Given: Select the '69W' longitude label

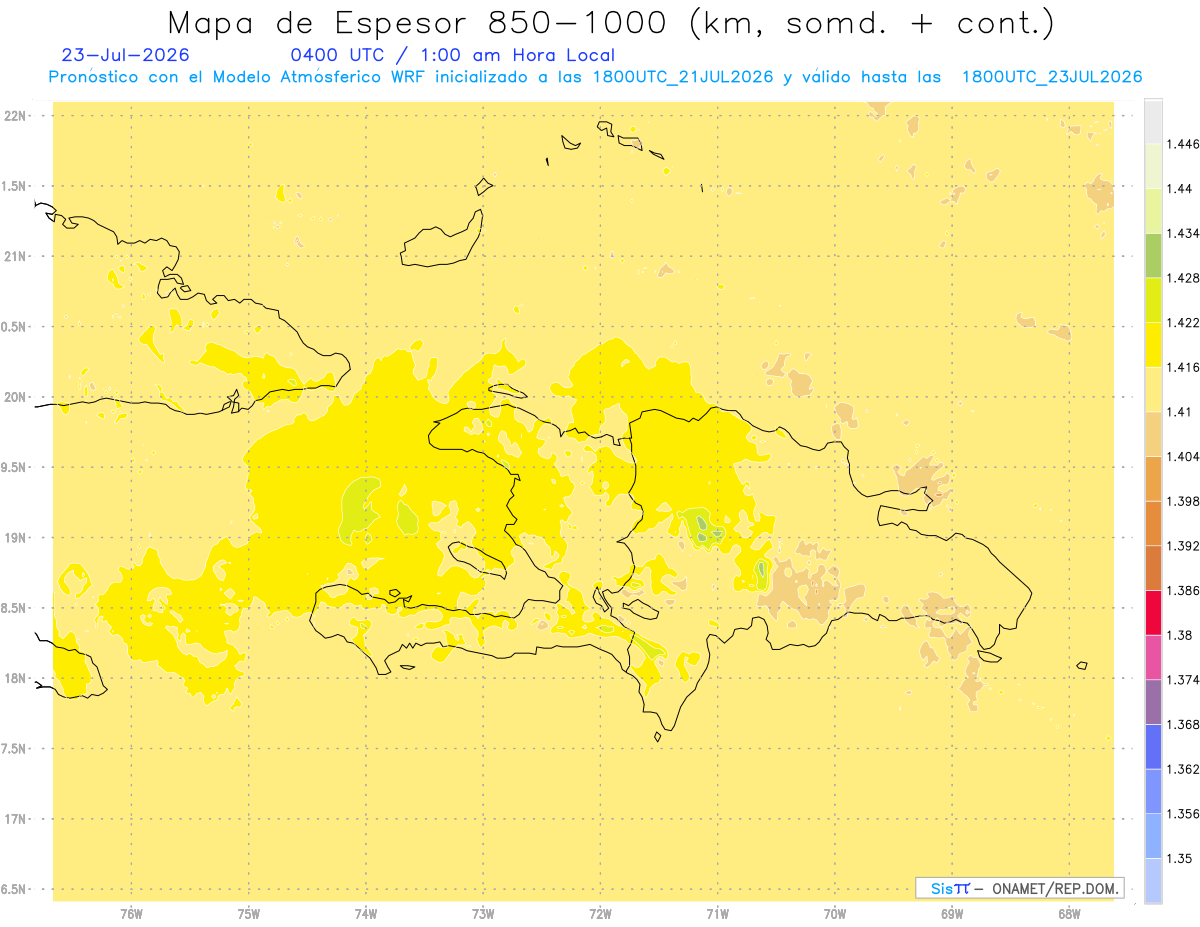Looking at the screenshot, I should (x=951, y=914).
